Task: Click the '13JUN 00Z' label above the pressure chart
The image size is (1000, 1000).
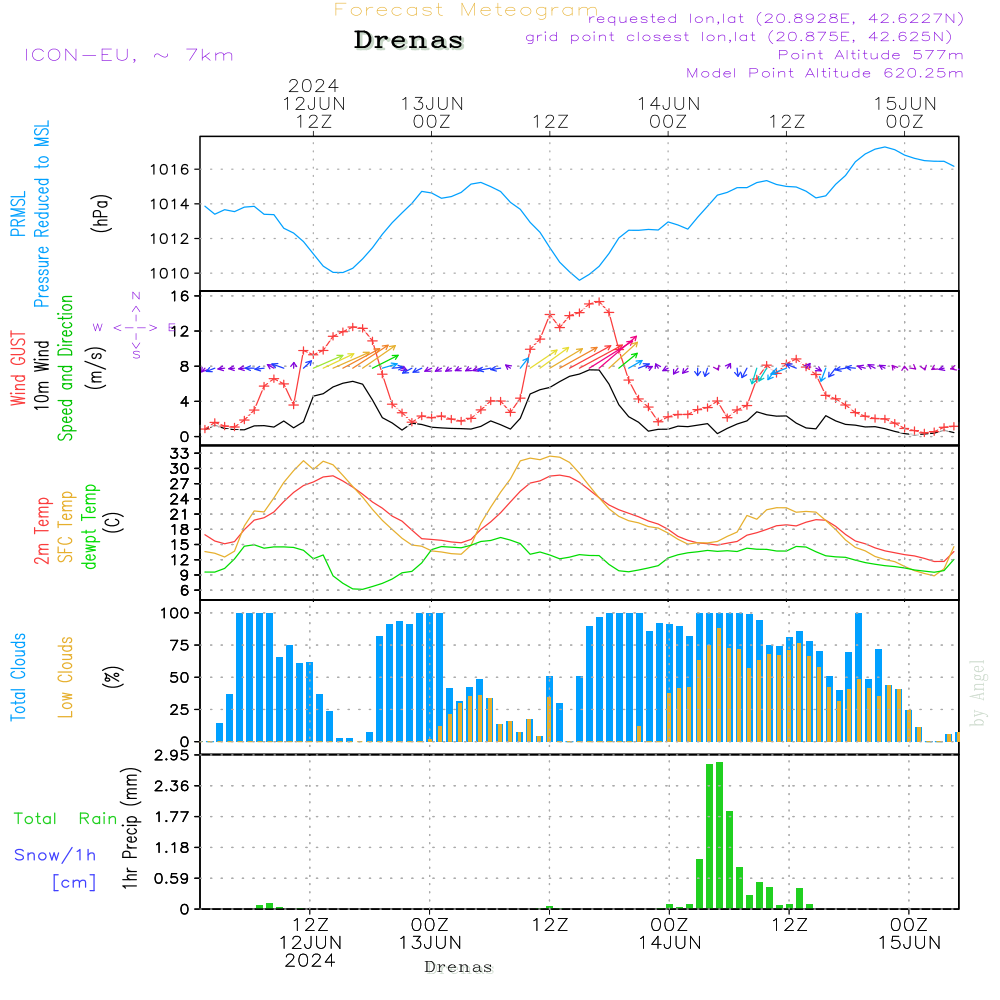Action: click(432, 112)
